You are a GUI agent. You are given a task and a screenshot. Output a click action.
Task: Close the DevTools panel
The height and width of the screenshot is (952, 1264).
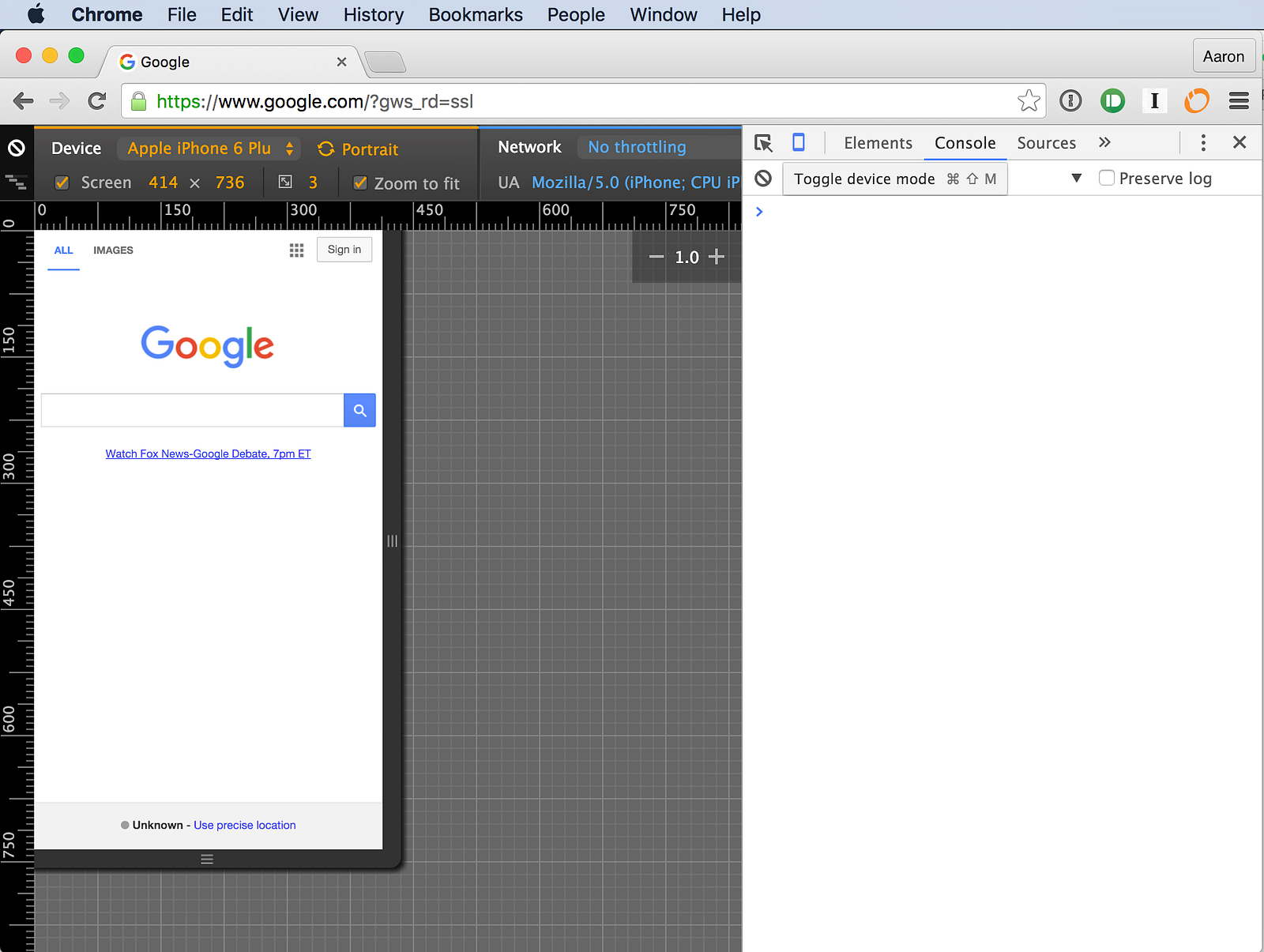point(1240,142)
